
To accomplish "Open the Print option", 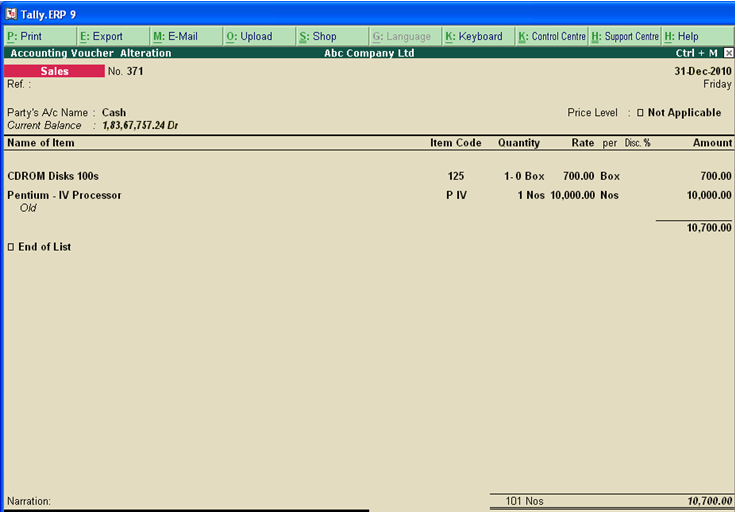I will [40, 36].
